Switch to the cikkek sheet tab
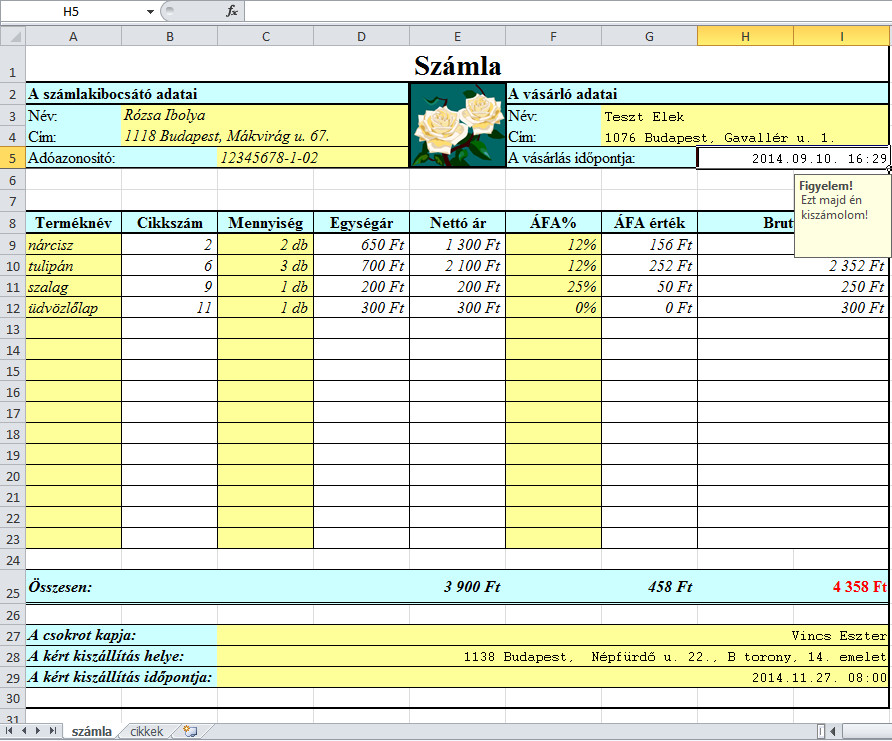This screenshot has height=741, width=892. click(147, 731)
